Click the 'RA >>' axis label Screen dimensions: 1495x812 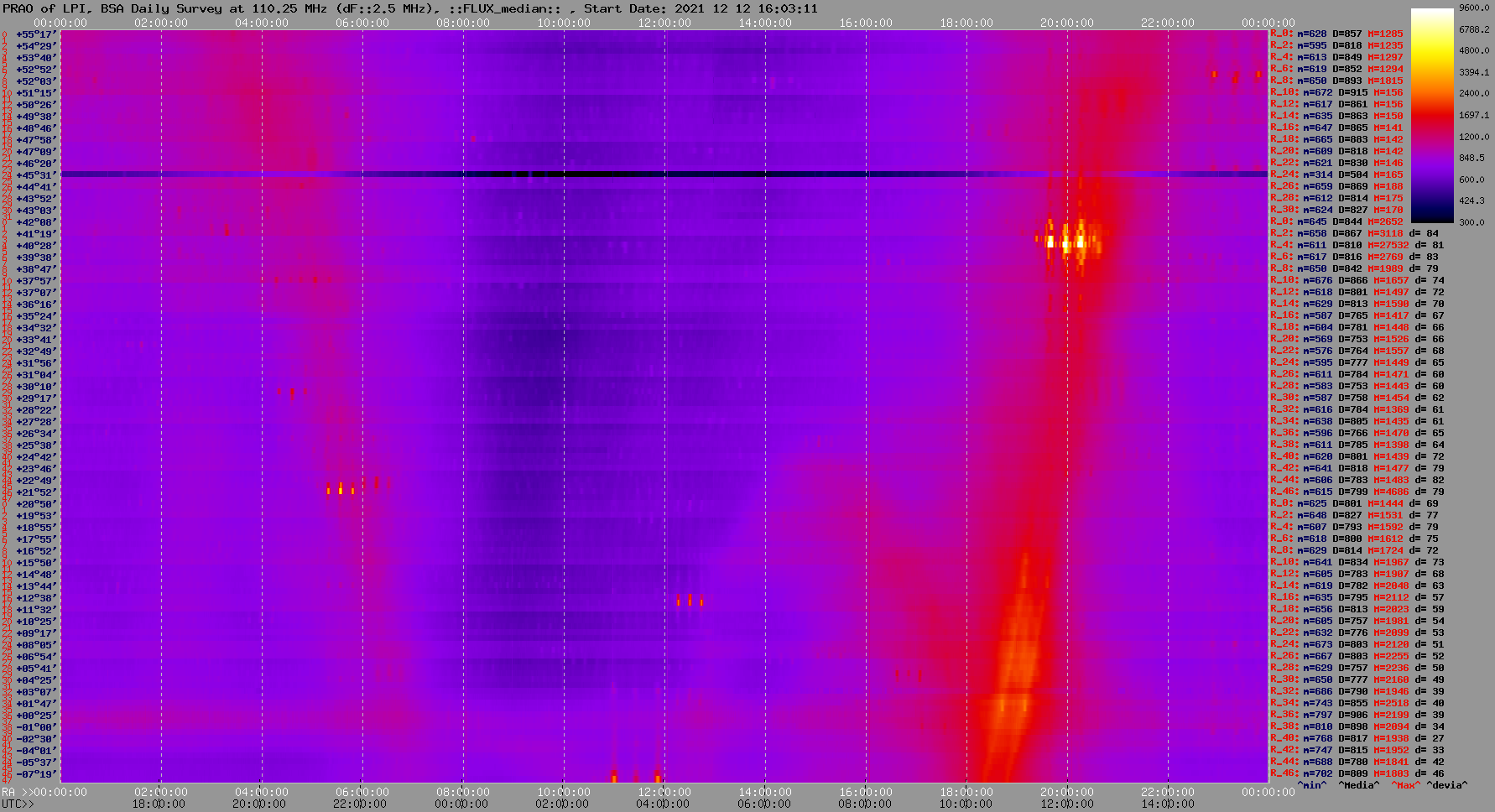(x=16, y=792)
